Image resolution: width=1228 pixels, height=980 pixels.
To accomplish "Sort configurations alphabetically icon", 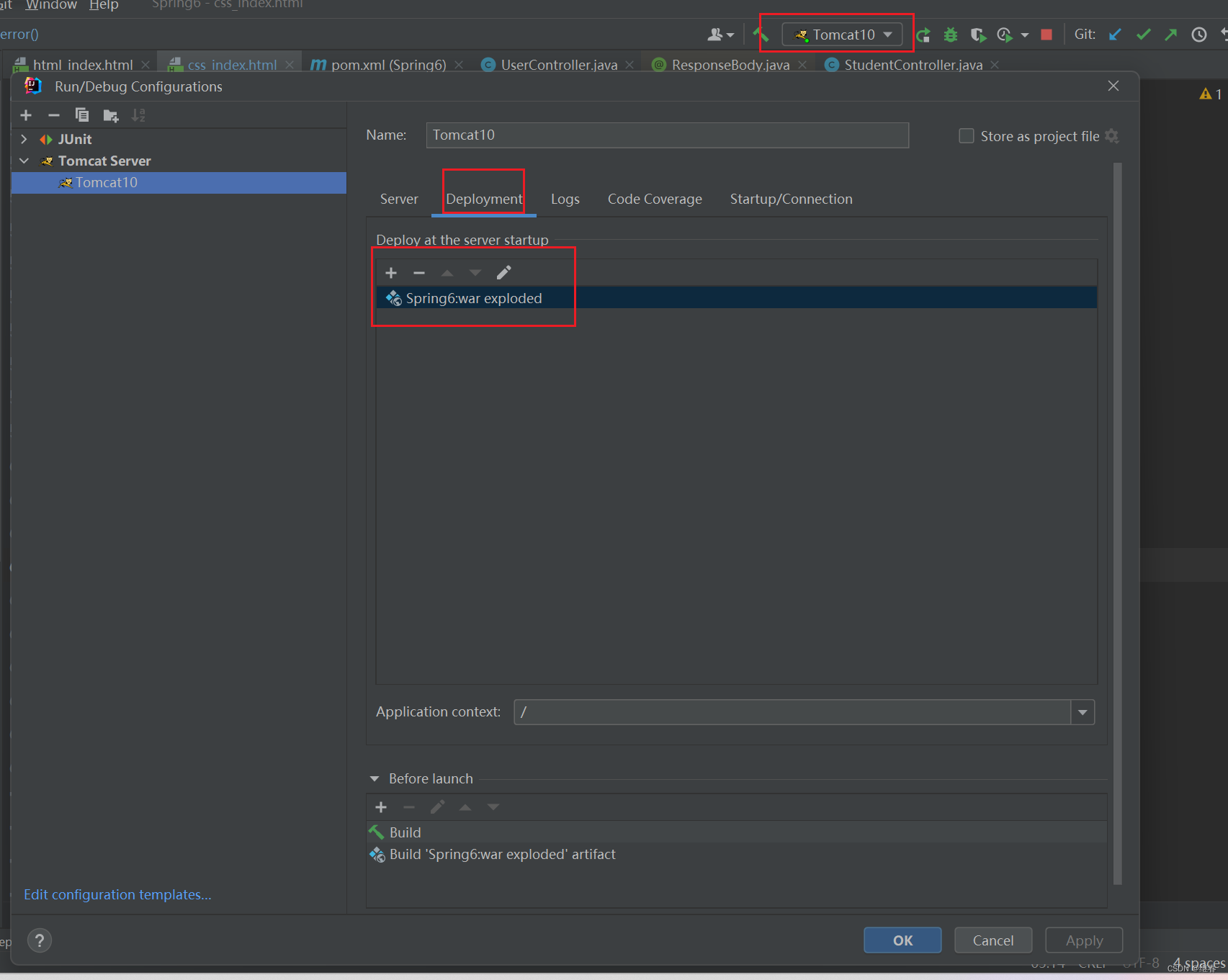I will 138,115.
